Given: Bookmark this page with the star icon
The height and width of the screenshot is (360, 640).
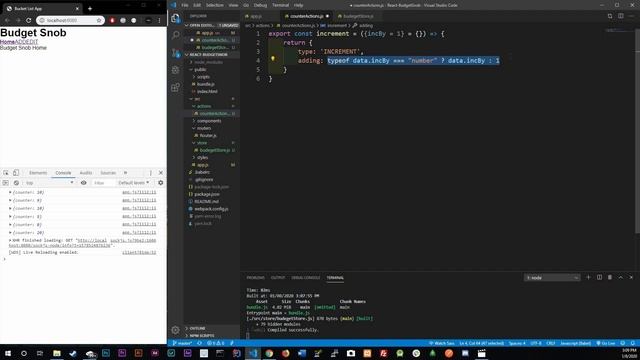Looking at the screenshot, I should click(x=99, y=20).
